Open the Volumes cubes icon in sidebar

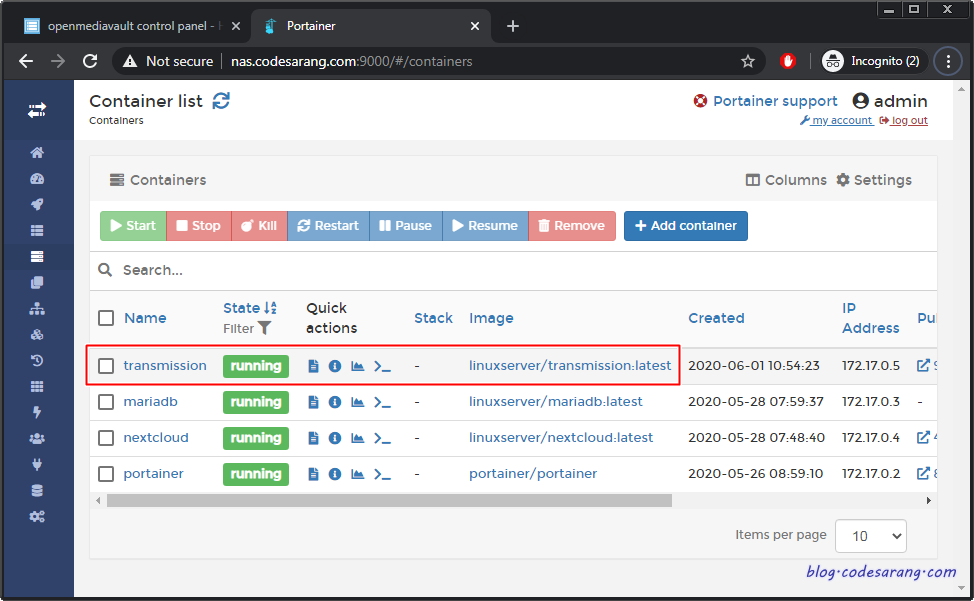click(37, 335)
